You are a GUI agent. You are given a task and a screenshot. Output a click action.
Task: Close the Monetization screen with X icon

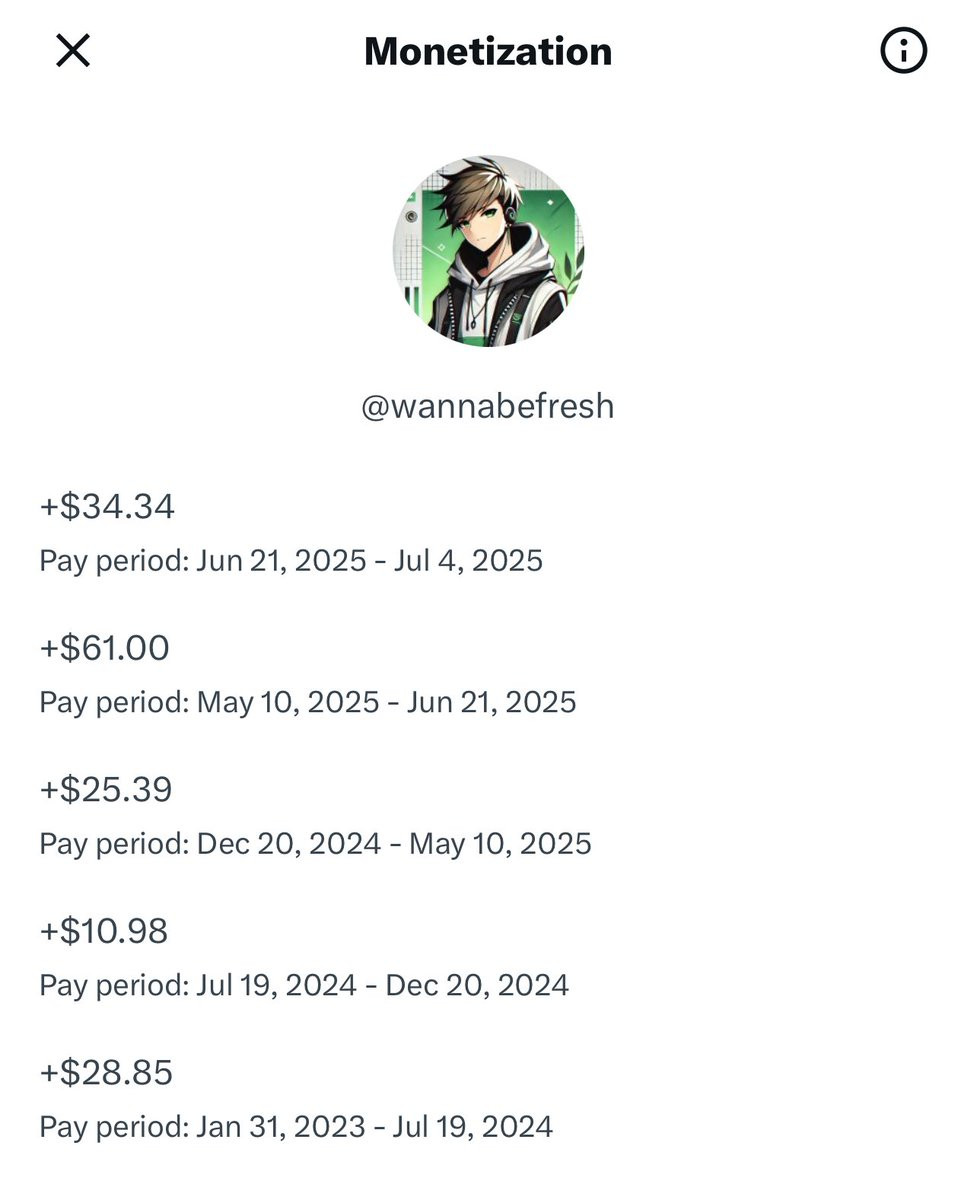[x=73, y=50]
